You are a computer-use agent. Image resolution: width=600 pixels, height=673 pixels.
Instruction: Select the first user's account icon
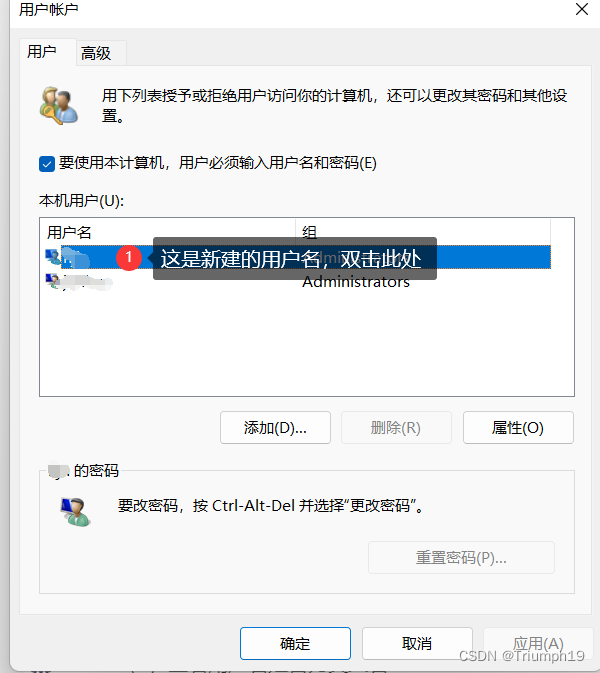click(x=52, y=257)
